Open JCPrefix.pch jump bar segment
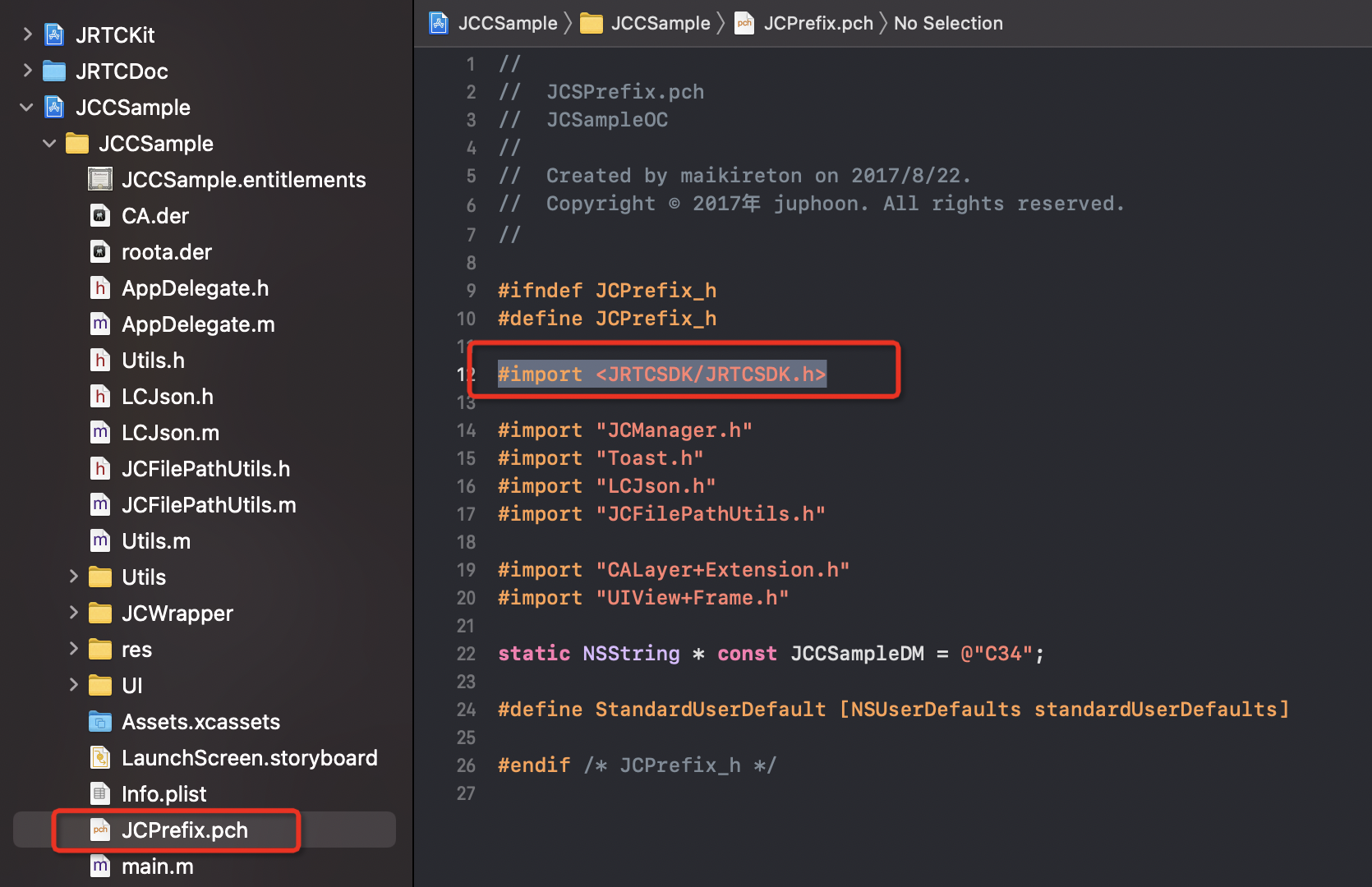The width and height of the screenshot is (1372, 887). 804,23
